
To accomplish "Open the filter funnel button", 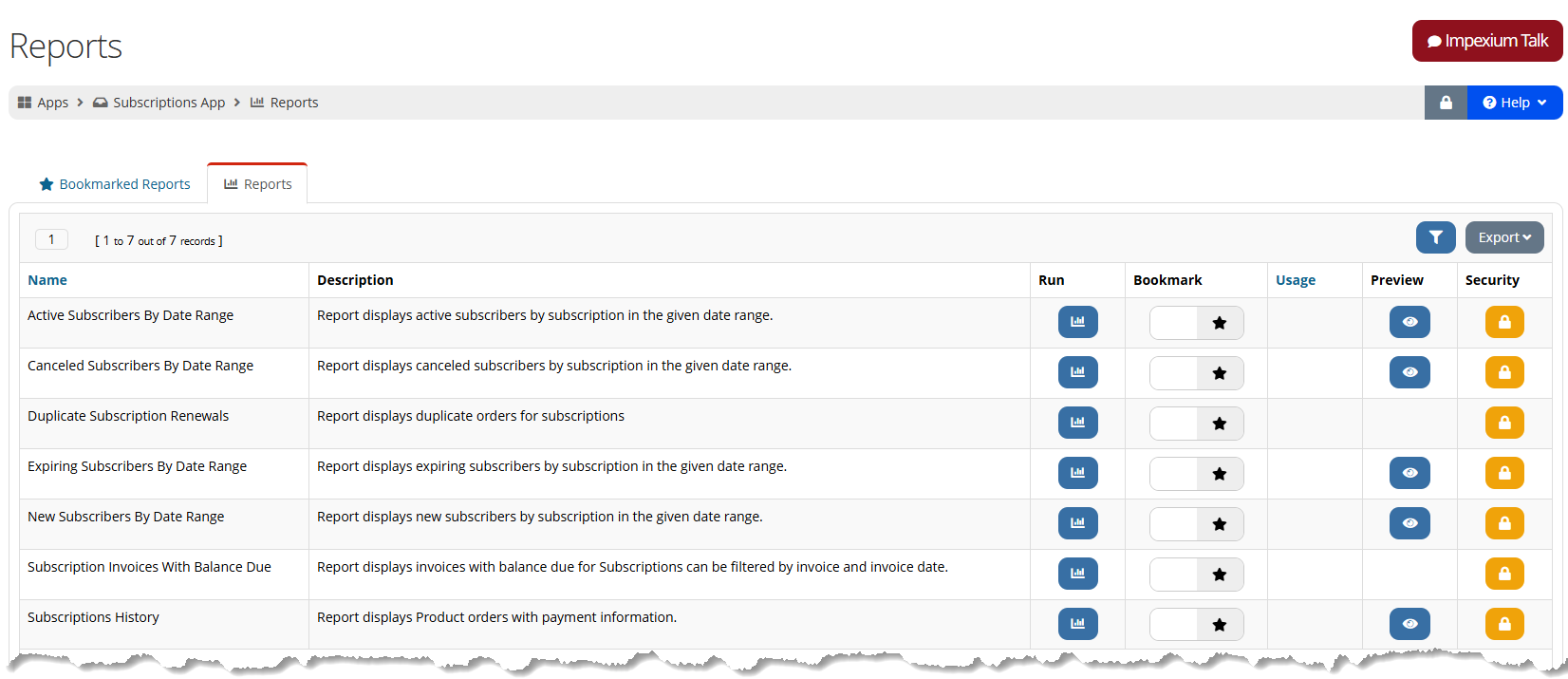I will [1435, 237].
